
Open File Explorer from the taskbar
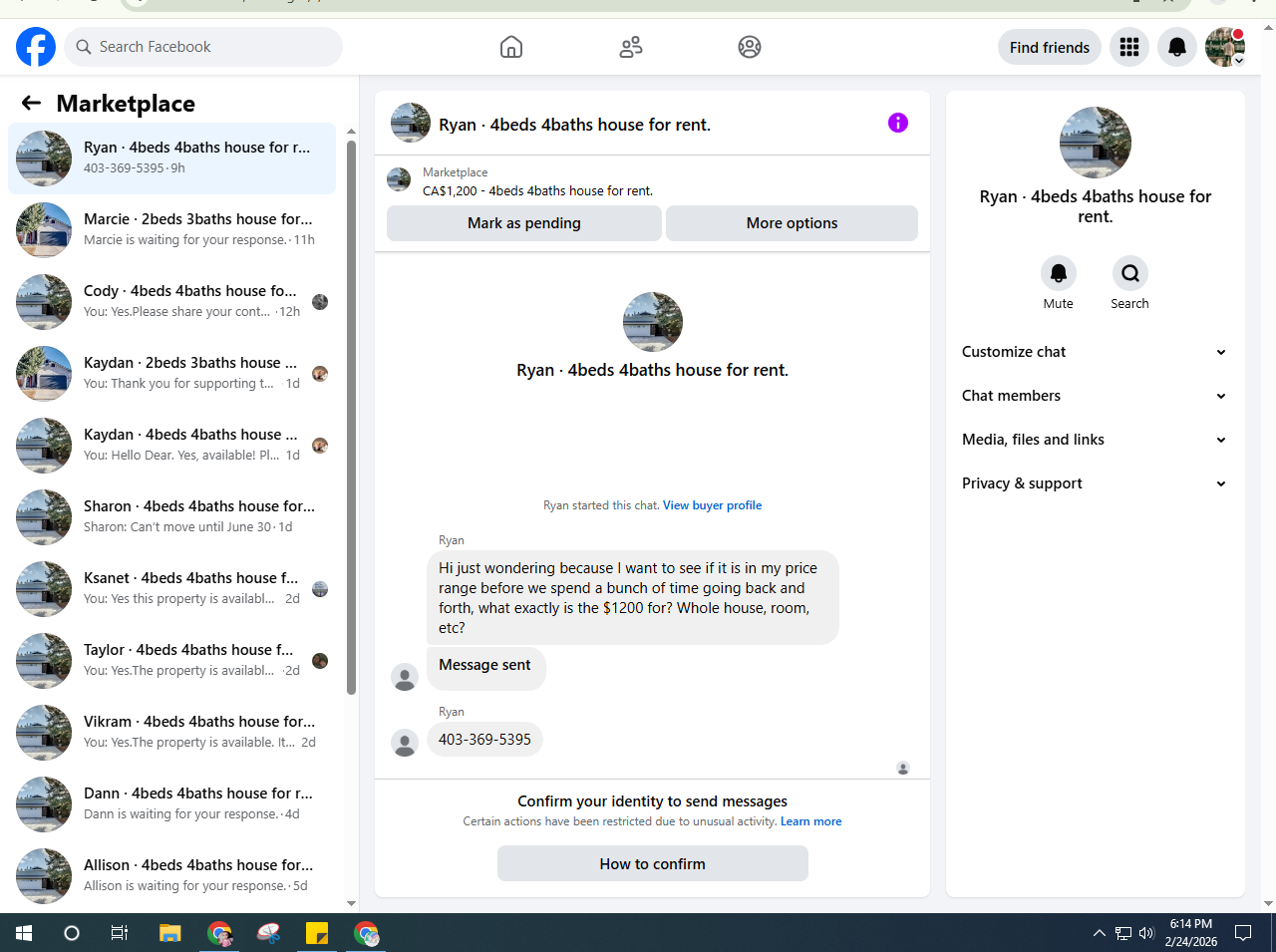click(x=170, y=933)
